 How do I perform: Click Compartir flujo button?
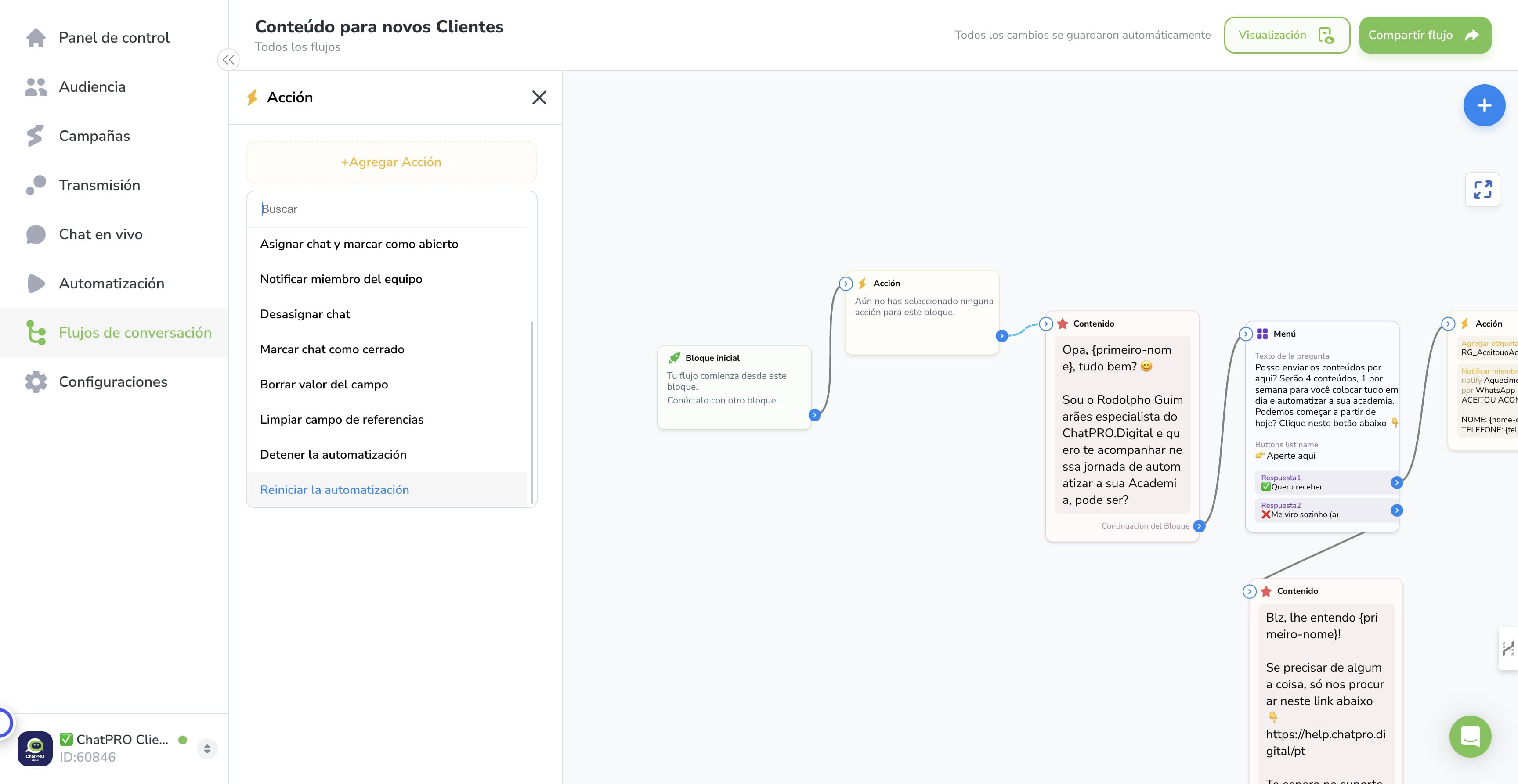tap(1425, 36)
